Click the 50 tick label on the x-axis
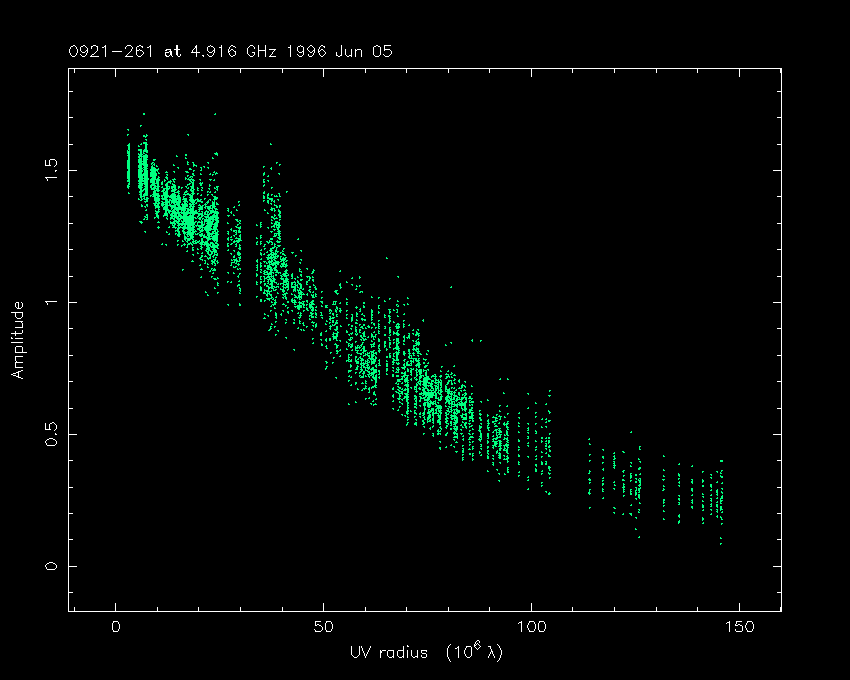Viewport: 850px width, 680px height. click(323, 627)
